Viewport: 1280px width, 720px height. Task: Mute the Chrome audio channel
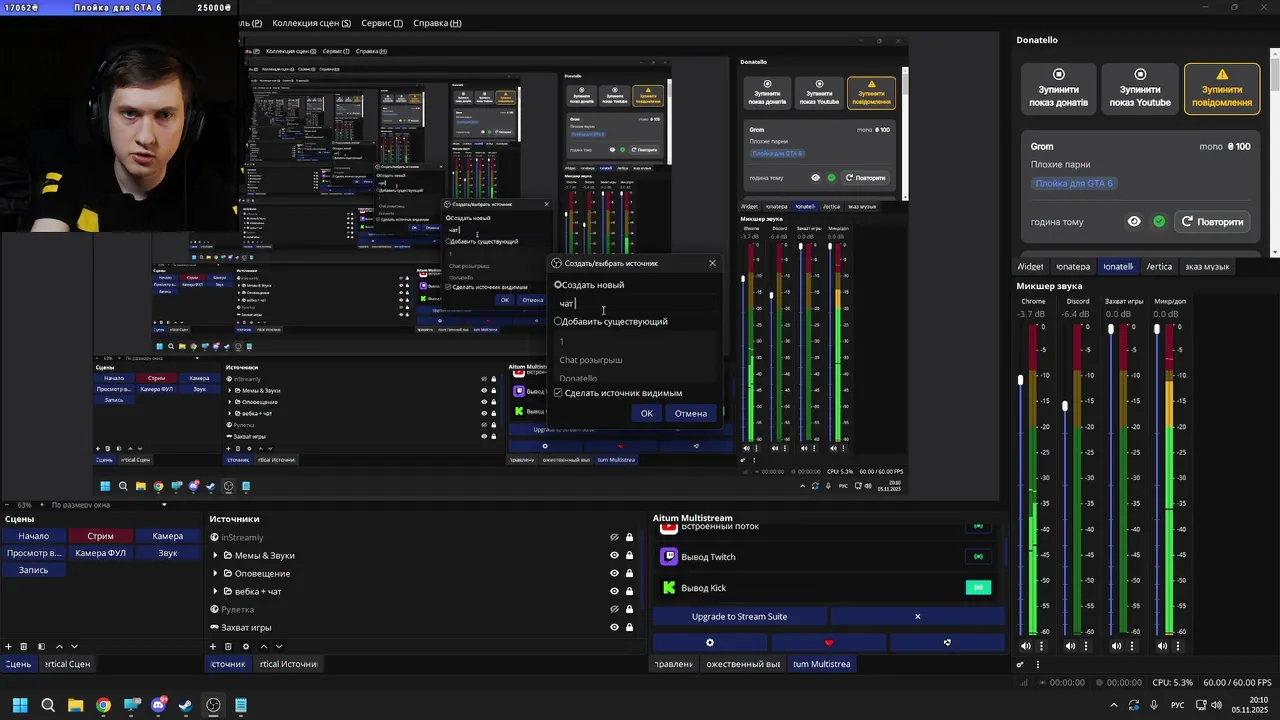click(x=1025, y=646)
